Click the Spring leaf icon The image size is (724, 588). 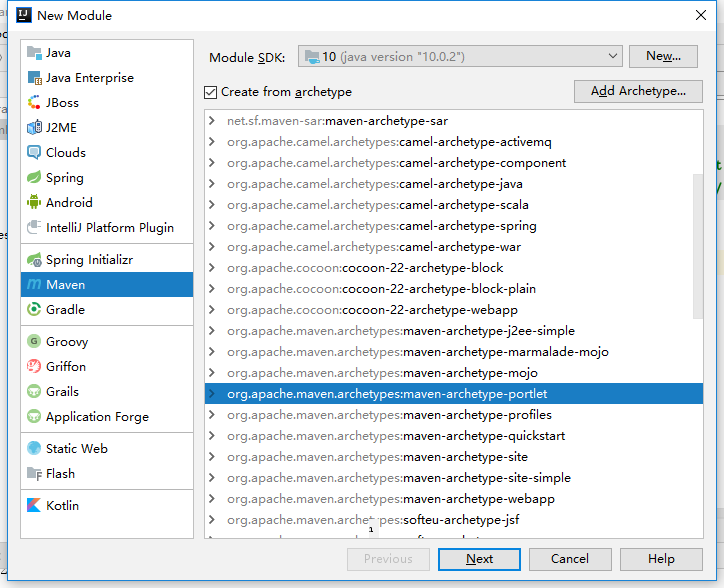click(35, 178)
